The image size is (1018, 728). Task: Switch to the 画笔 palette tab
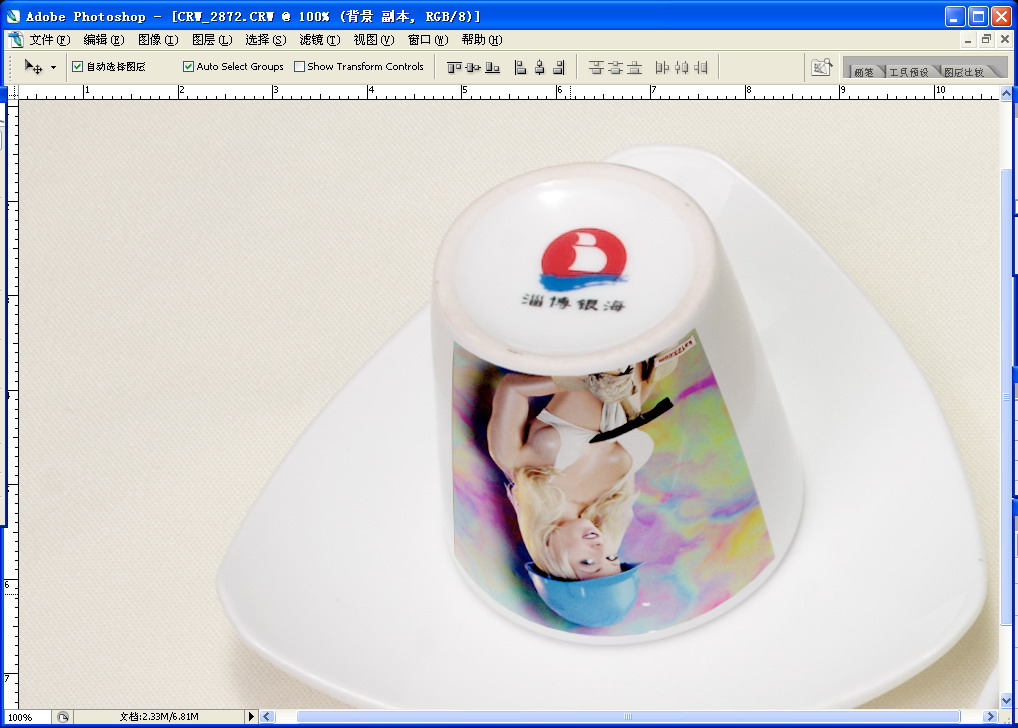click(x=864, y=71)
